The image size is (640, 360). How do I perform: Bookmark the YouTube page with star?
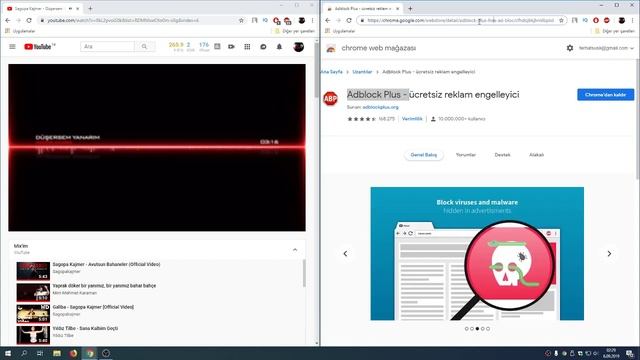coord(241,20)
